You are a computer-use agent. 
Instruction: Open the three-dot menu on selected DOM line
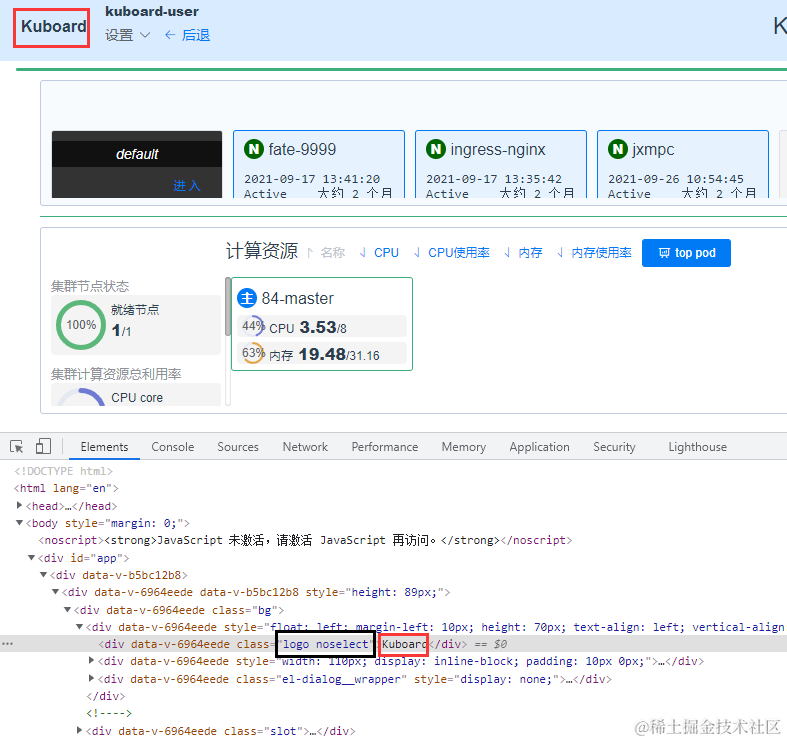[7, 644]
